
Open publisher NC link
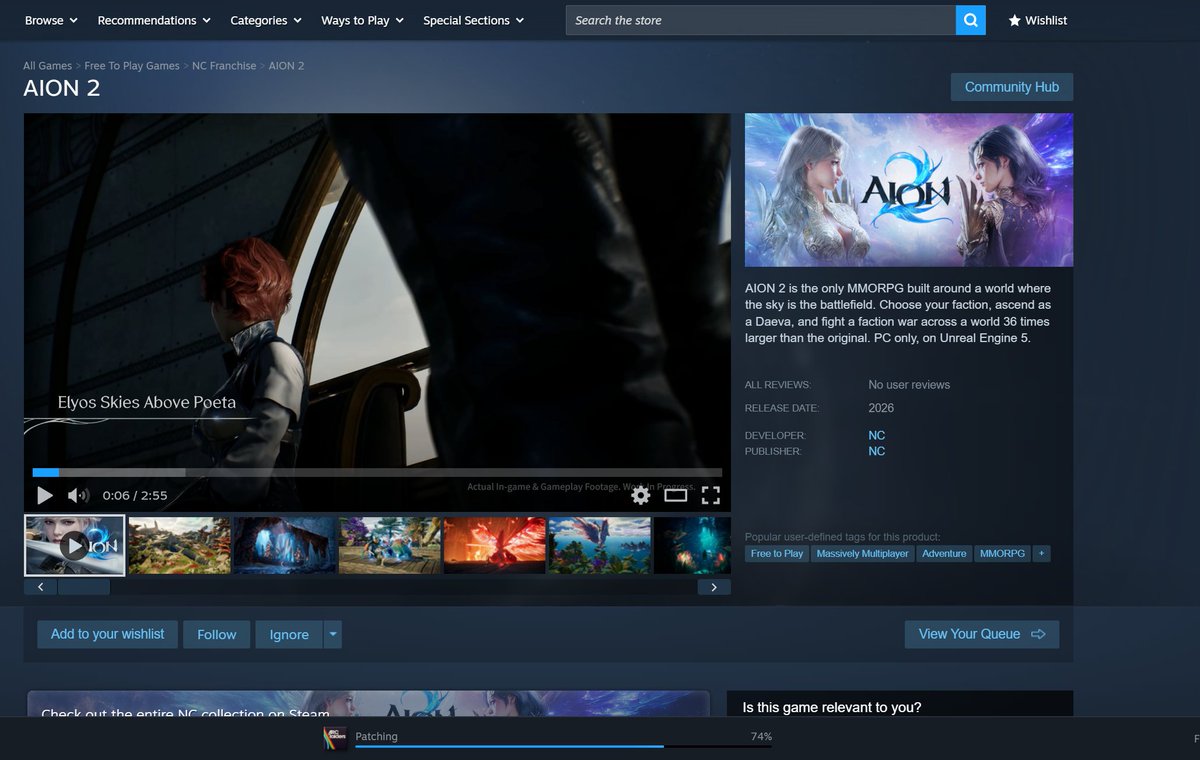[x=877, y=451]
